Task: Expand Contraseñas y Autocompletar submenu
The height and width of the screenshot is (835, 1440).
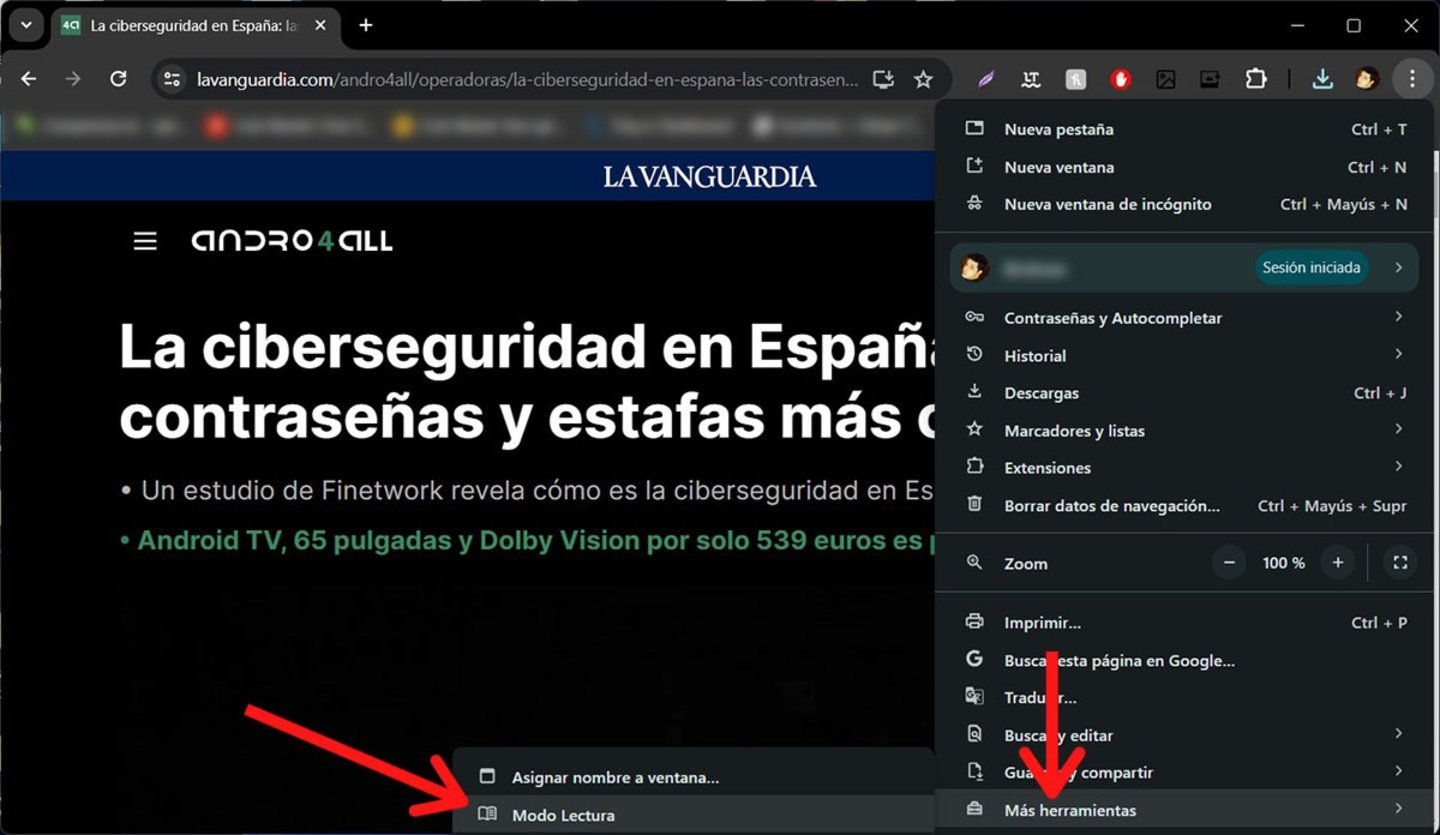Action: pos(1184,318)
